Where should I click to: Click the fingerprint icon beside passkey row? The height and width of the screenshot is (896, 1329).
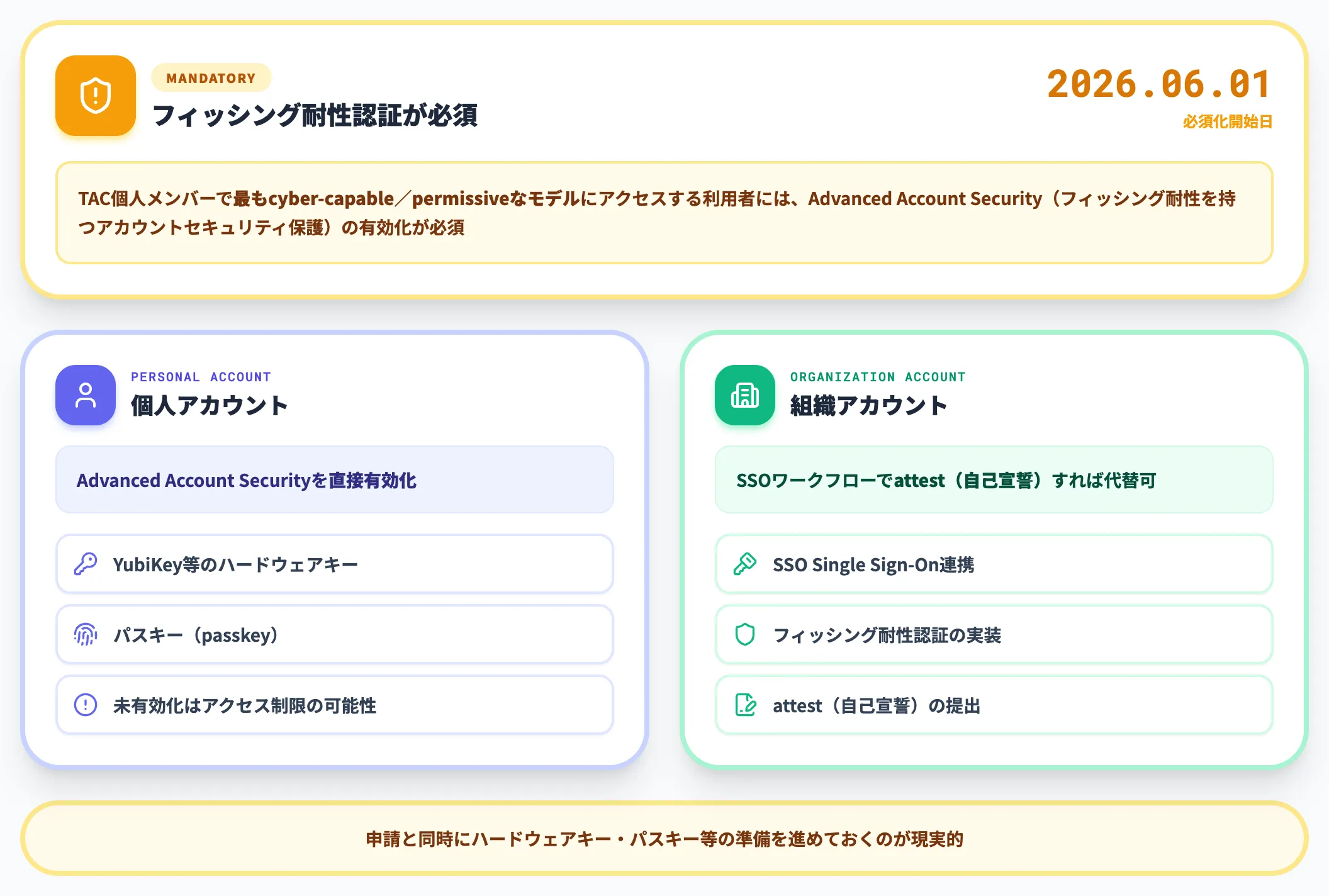click(86, 635)
